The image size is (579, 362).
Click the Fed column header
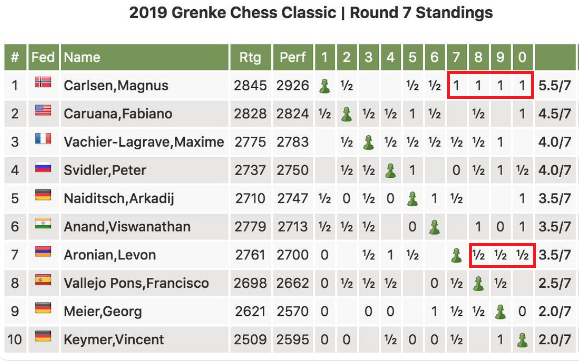coord(43,57)
